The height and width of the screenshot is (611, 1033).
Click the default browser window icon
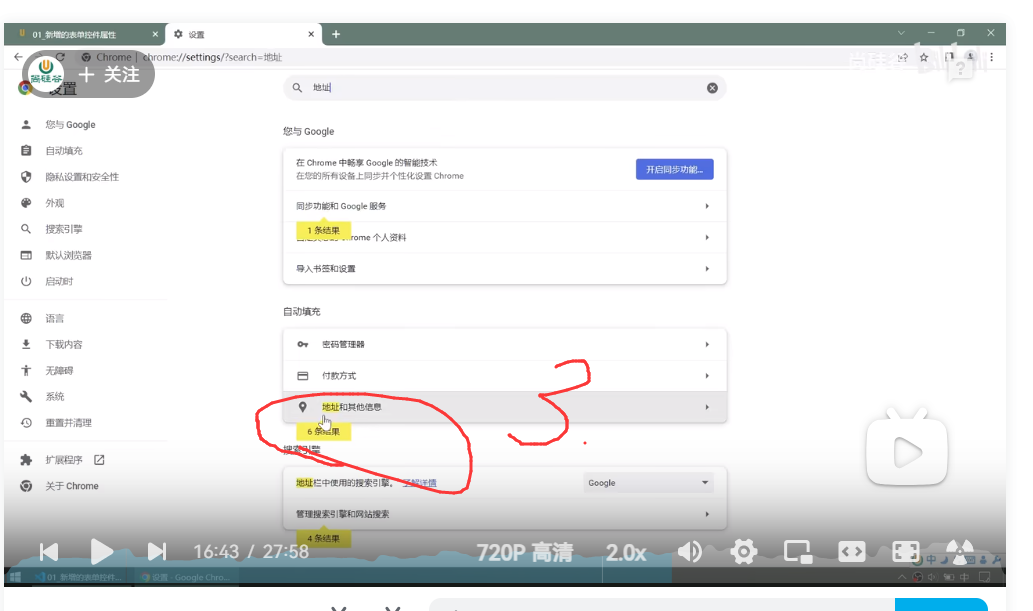pyautogui.click(x=26, y=255)
